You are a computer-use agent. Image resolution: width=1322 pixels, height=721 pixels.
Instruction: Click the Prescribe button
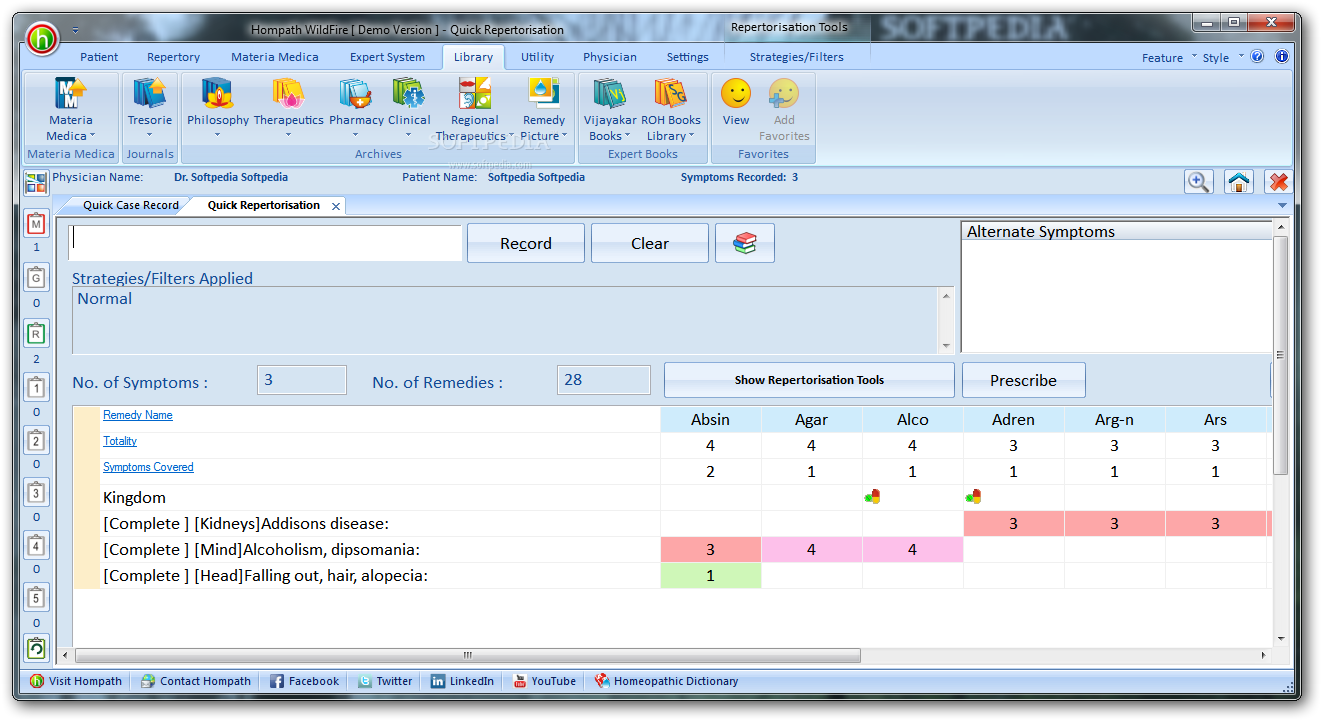pyautogui.click(x=1023, y=380)
